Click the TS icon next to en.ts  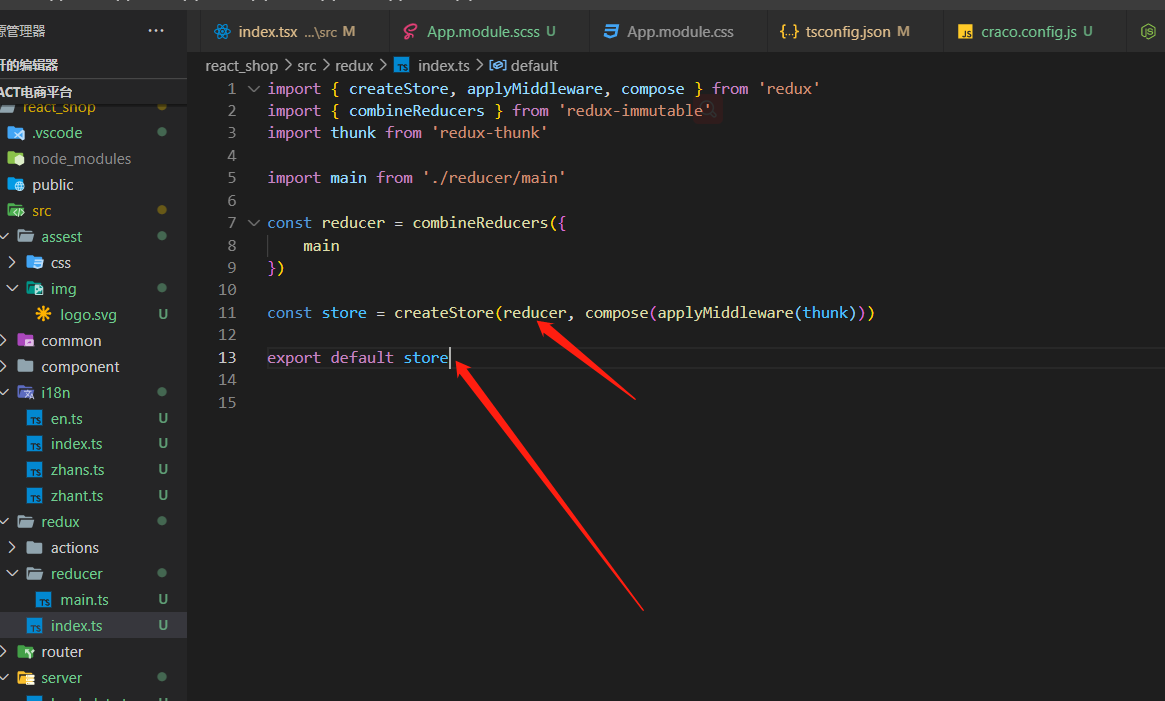[35, 419]
